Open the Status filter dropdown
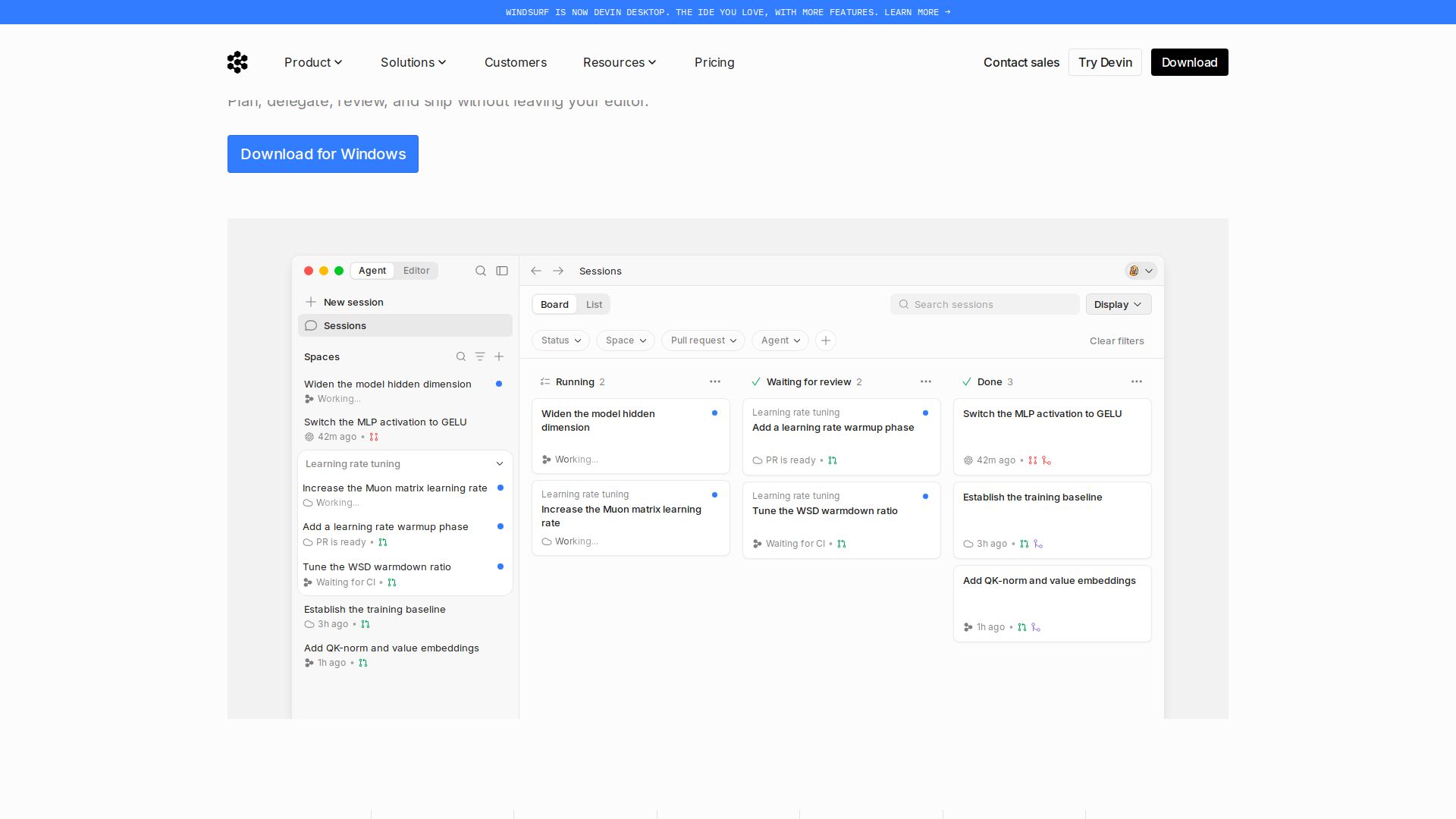This screenshot has height=819, width=1456. point(560,340)
